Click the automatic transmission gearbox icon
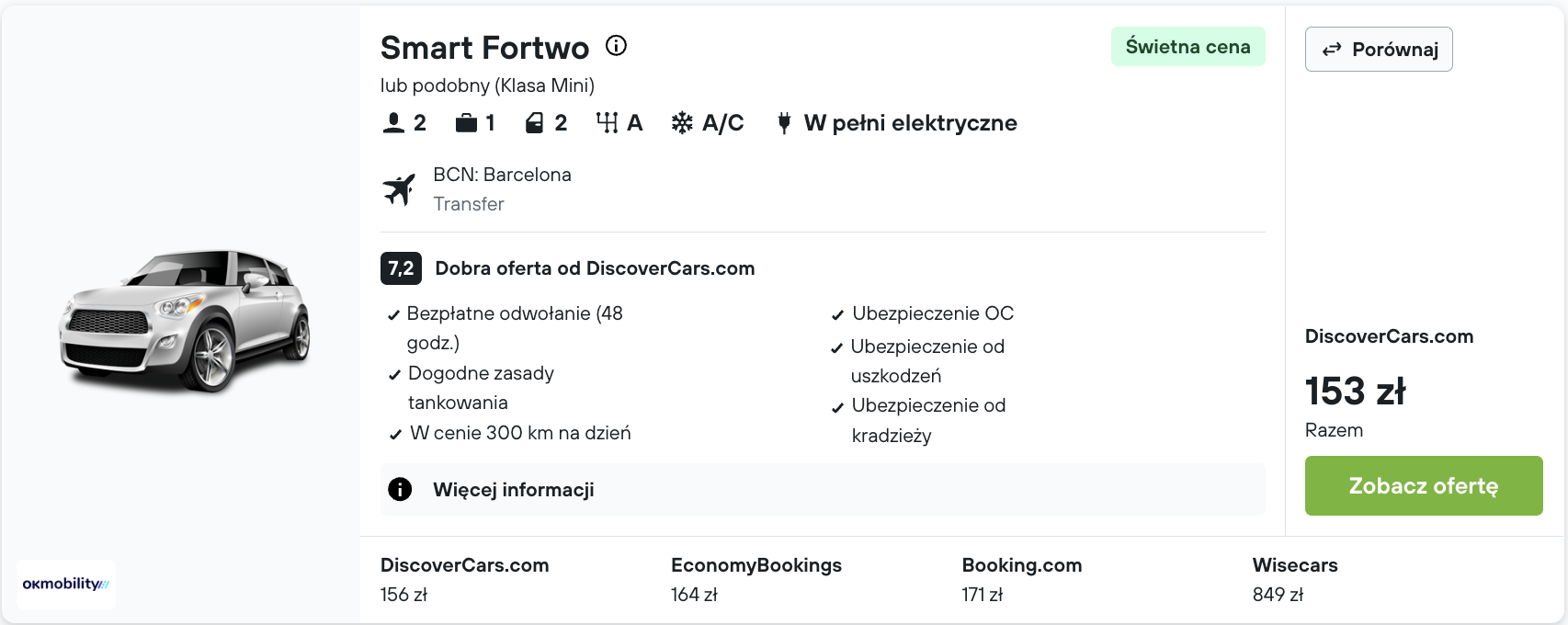The image size is (1568, 625). click(607, 123)
